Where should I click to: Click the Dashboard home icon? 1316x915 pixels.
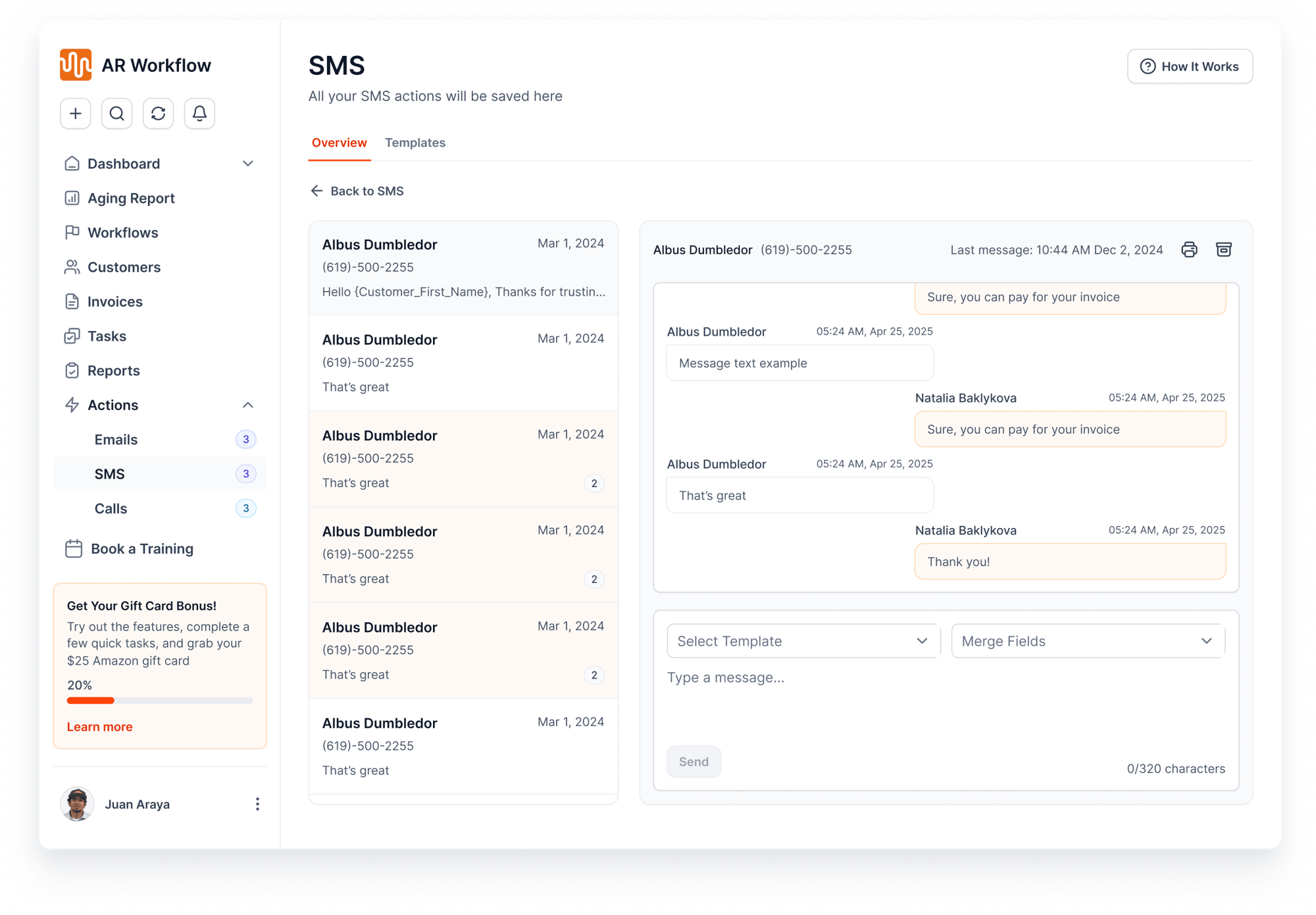(72, 163)
